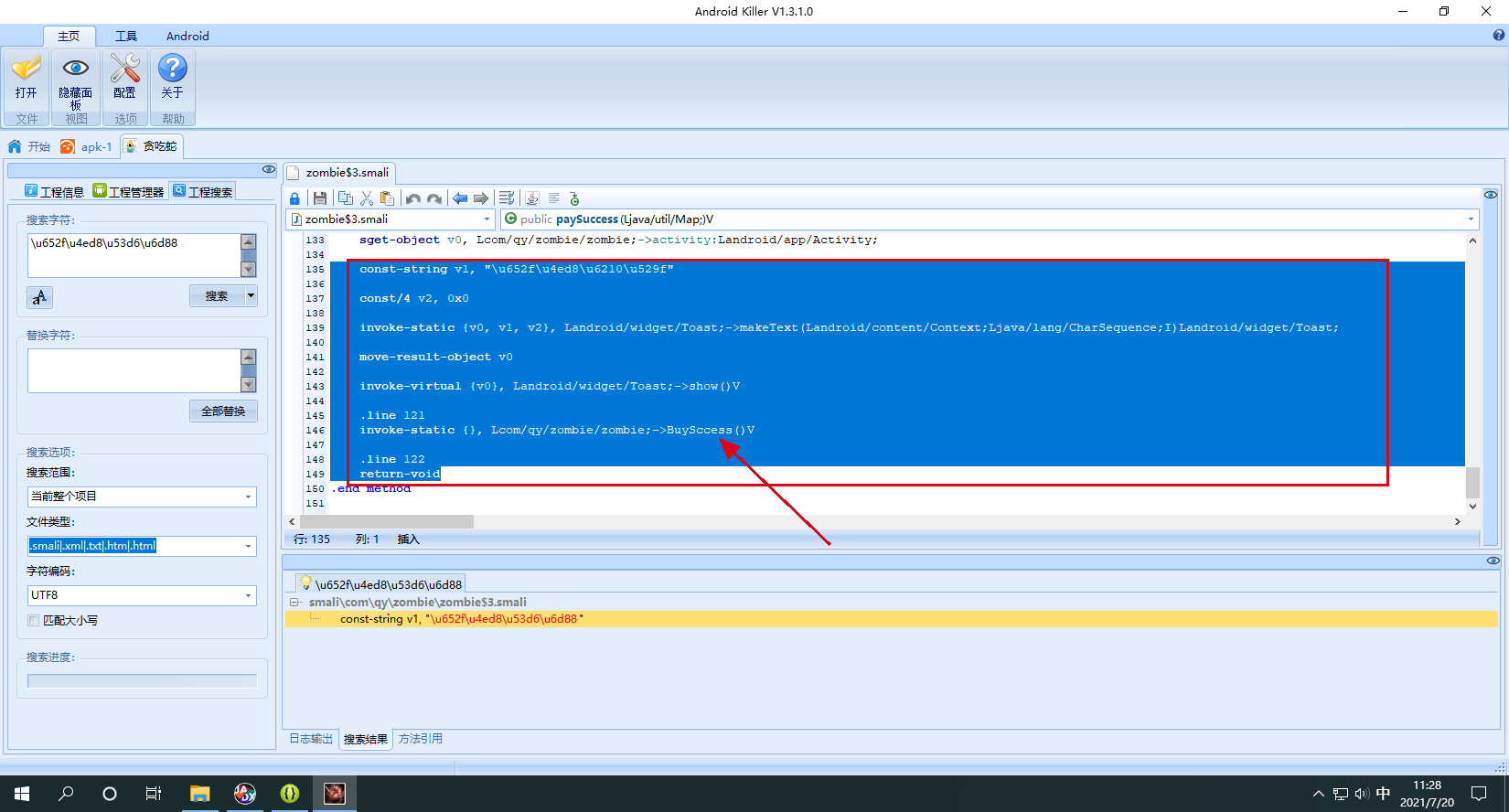Click the Java coffee cup icon

pos(532,198)
